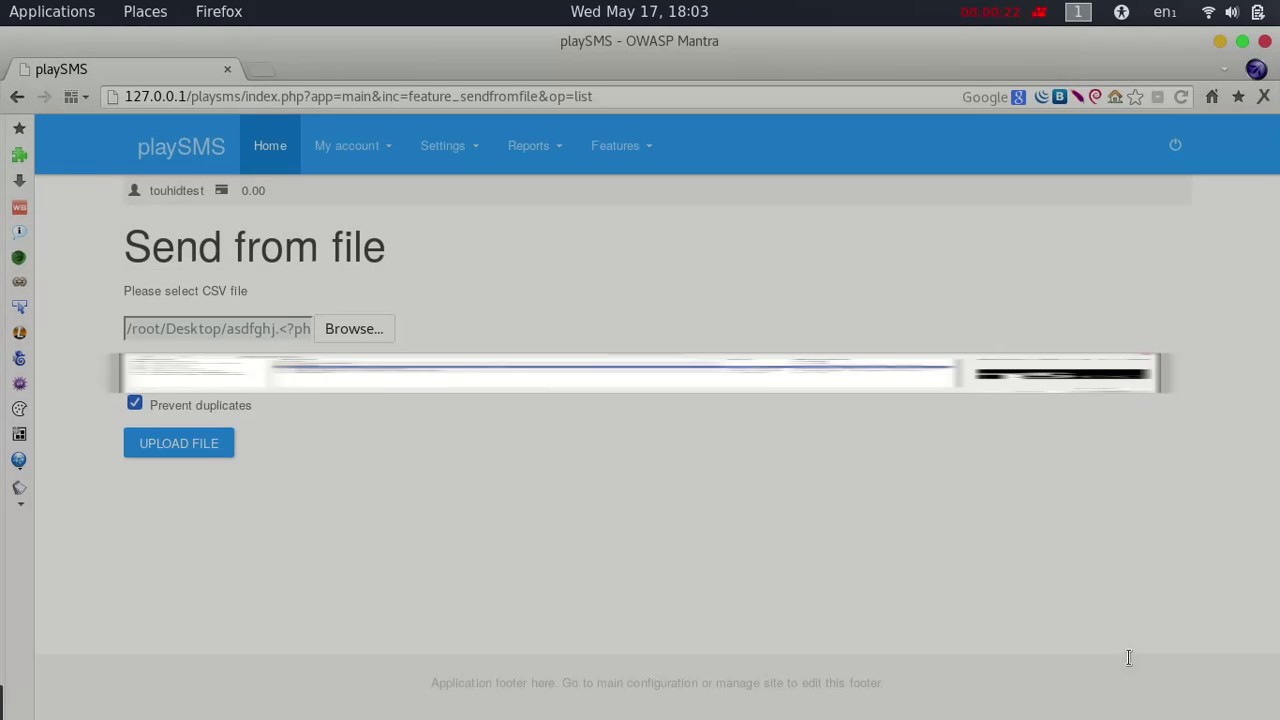This screenshot has width=1280, height=720.
Task: Expand the Features dropdown
Action: click(x=621, y=146)
